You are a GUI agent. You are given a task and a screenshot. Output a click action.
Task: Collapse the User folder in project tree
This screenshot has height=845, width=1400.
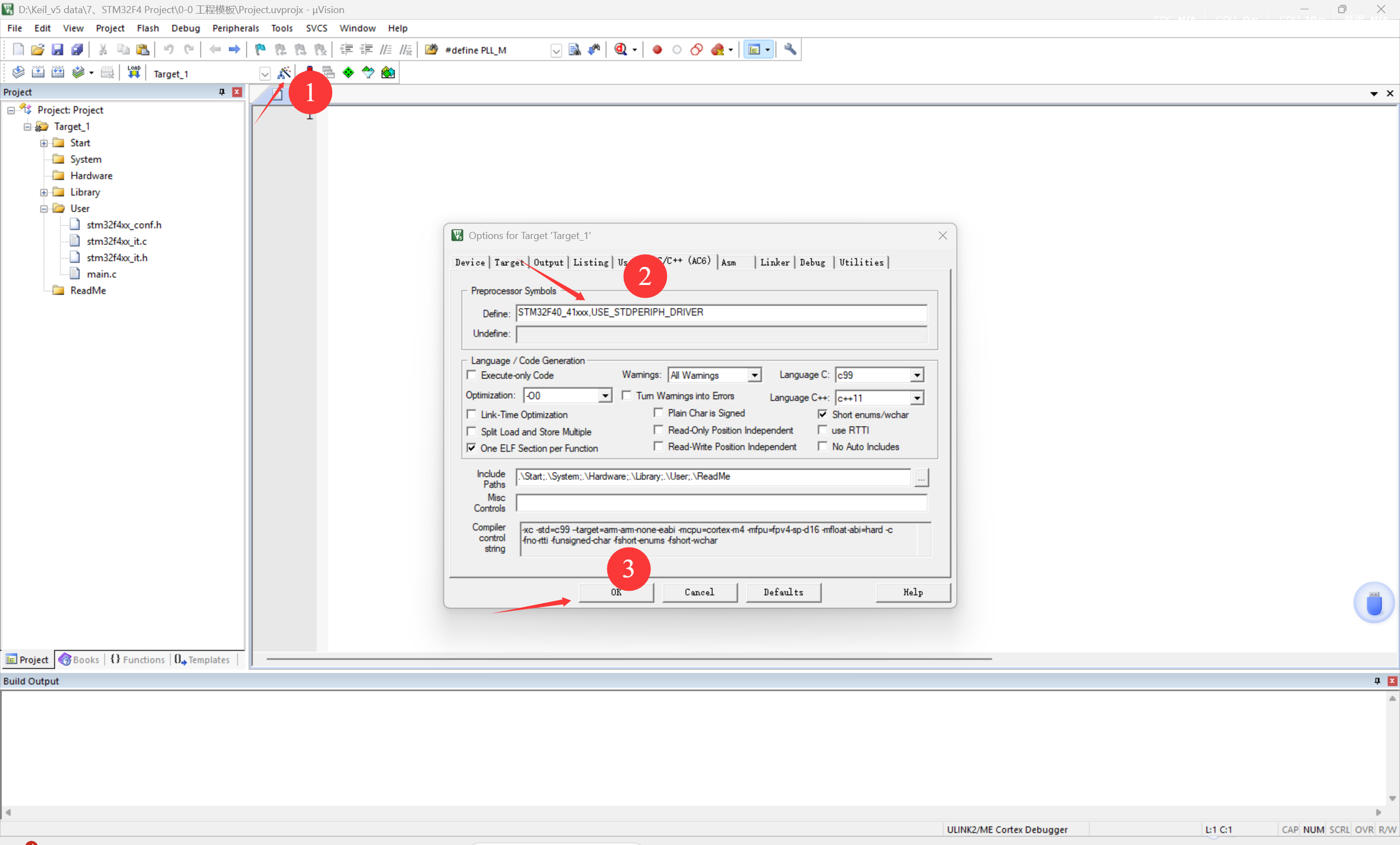click(x=44, y=208)
